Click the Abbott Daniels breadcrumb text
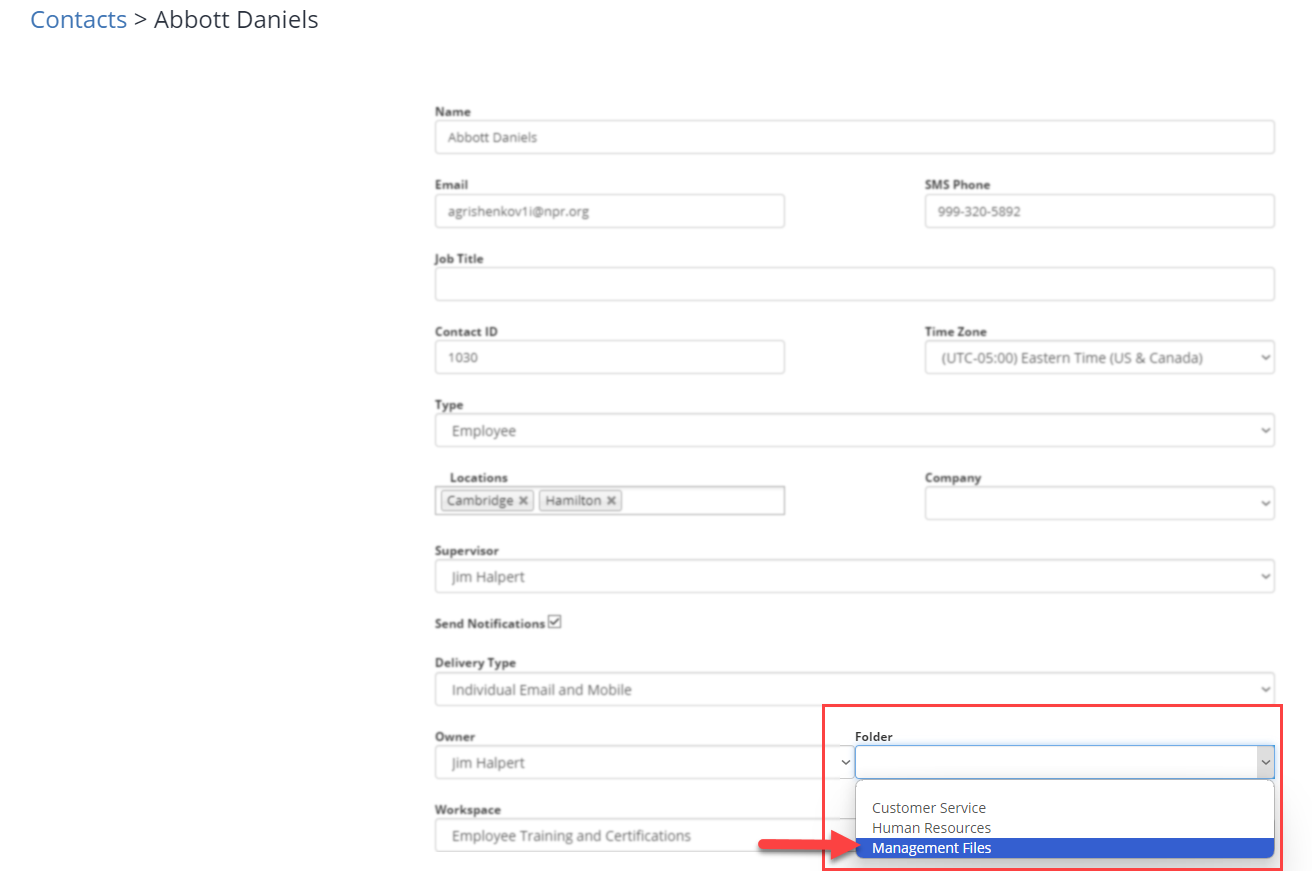 236,19
